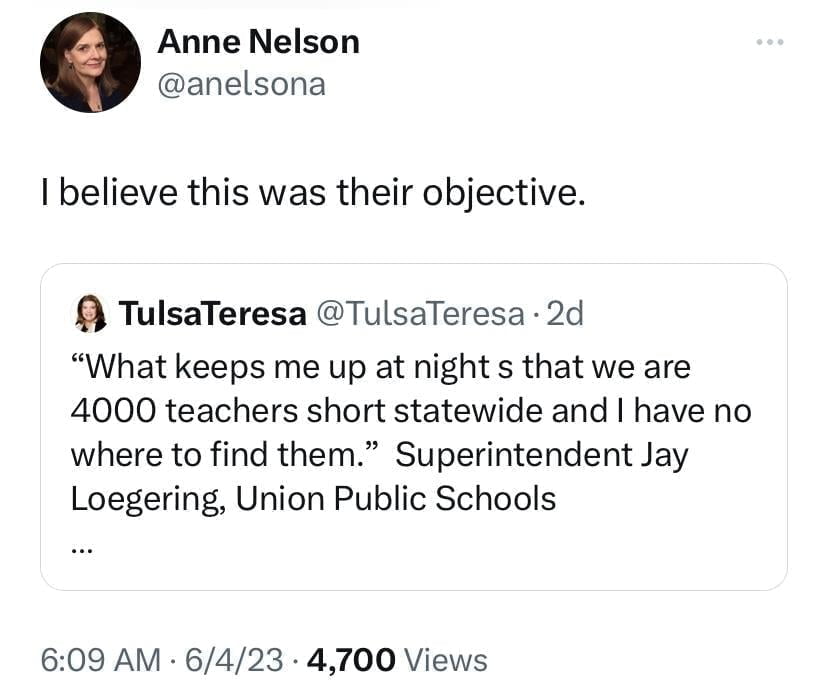This screenshot has height=688, width=828.
Task: Click the 4,700 view count number
Action: [x=353, y=659]
